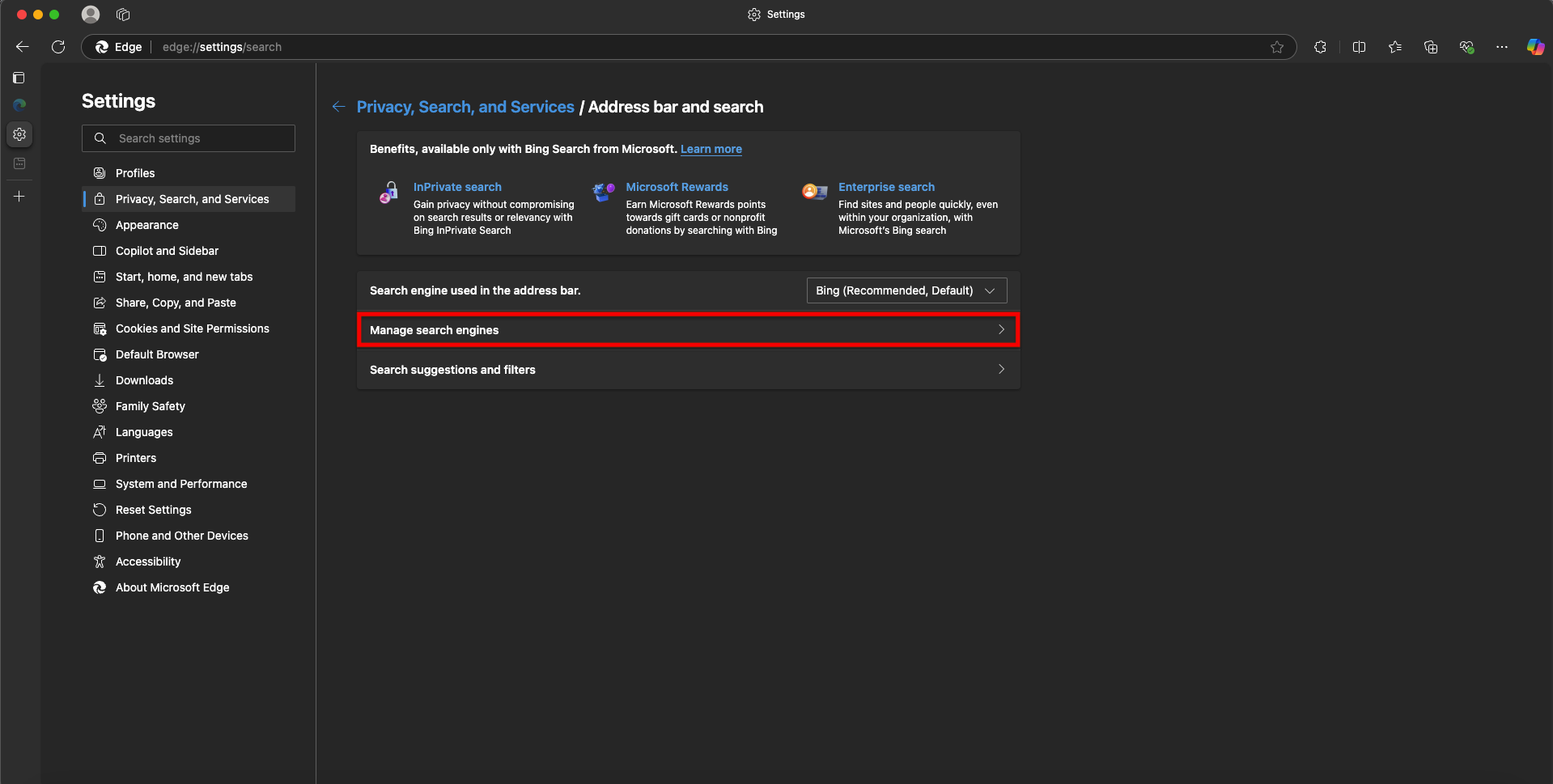
Task: Open Profiles settings section
Action: pos(189,173)
